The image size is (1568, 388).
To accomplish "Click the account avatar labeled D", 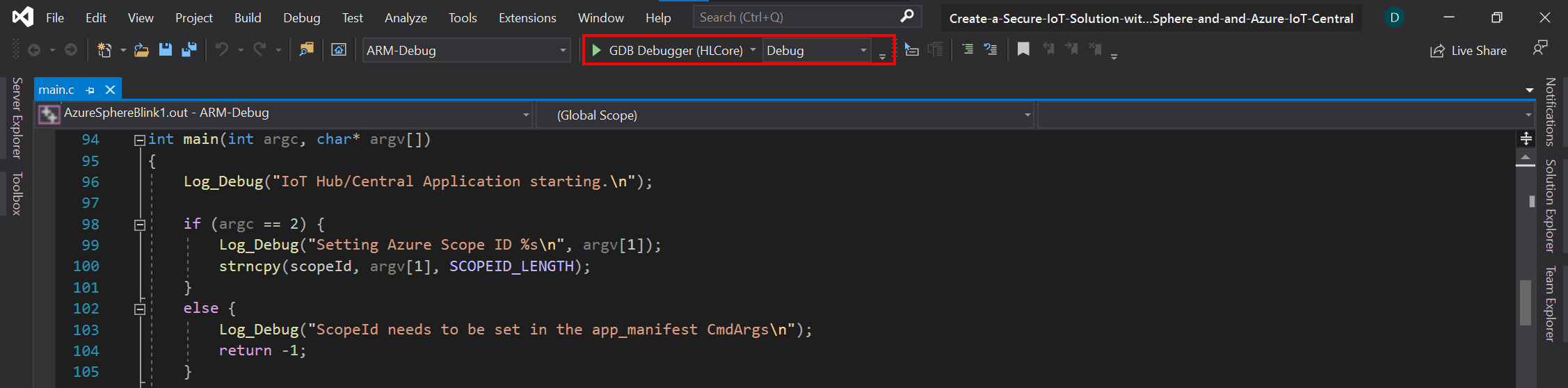I will 1394,17.
